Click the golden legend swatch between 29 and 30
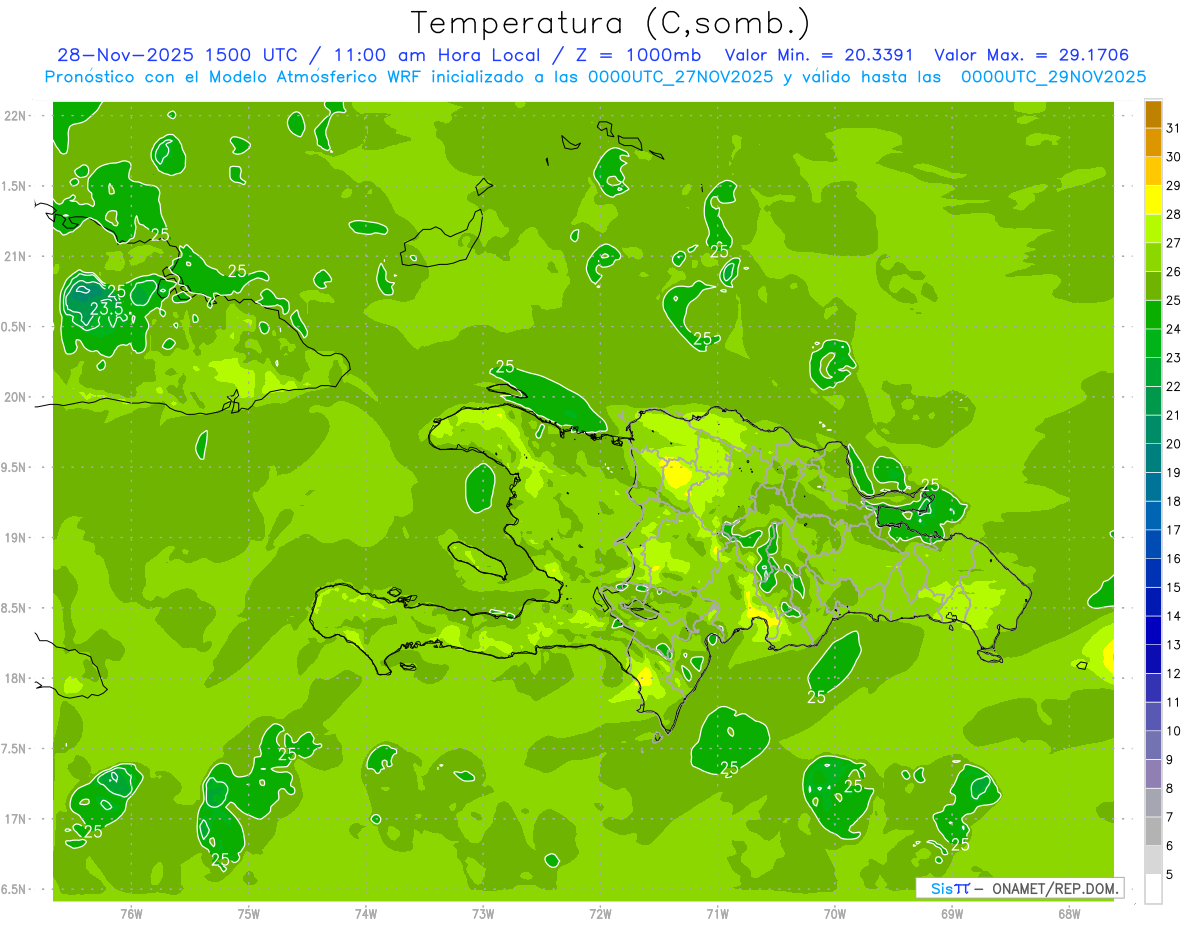This screenshot has height=927, width=1200. pyautogui.click(x=1153, y=172)
